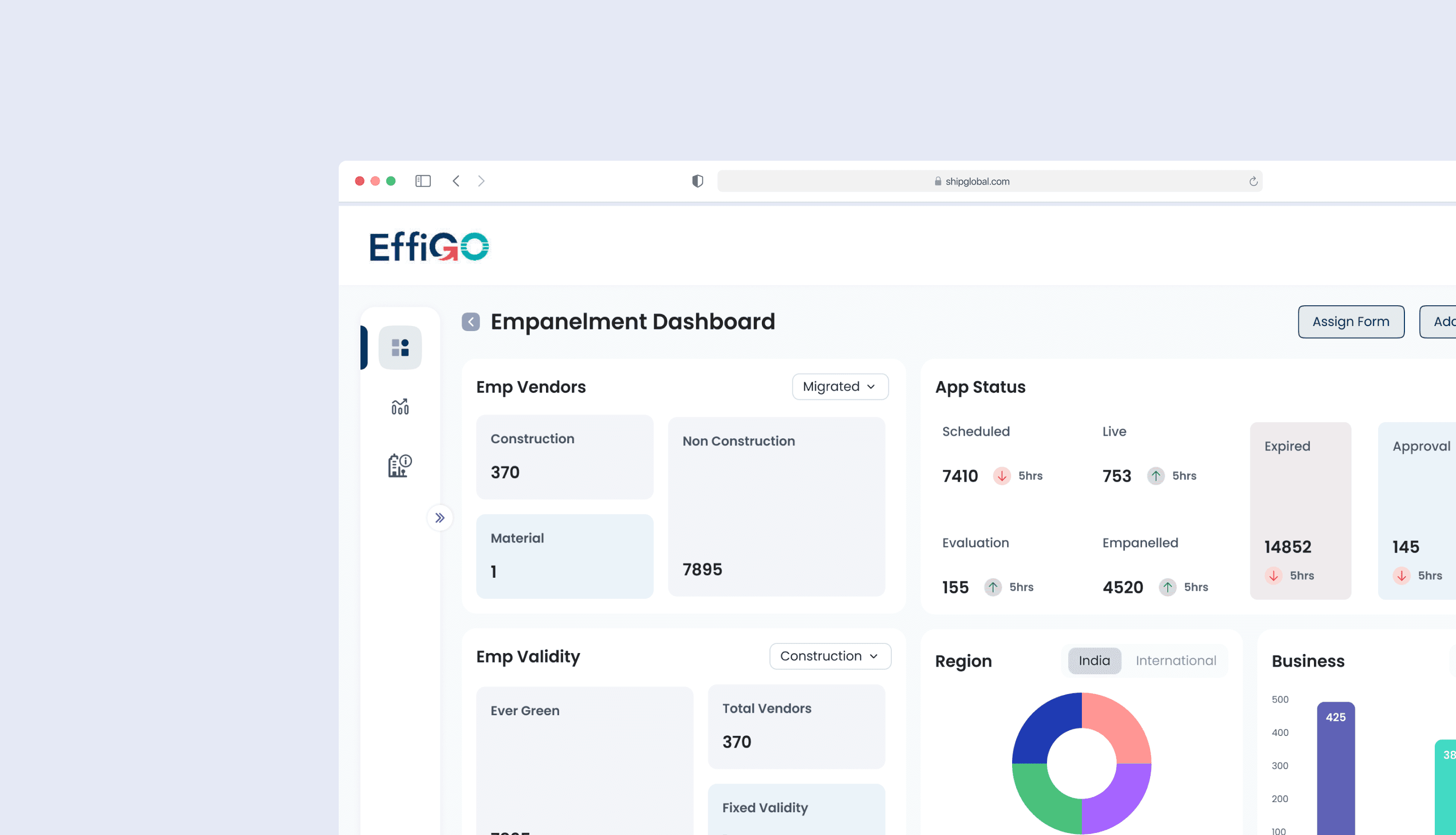Click the privacy shield icon
Screen dimensions: 1456x835
pyautogui.click(x=697, y=181)
